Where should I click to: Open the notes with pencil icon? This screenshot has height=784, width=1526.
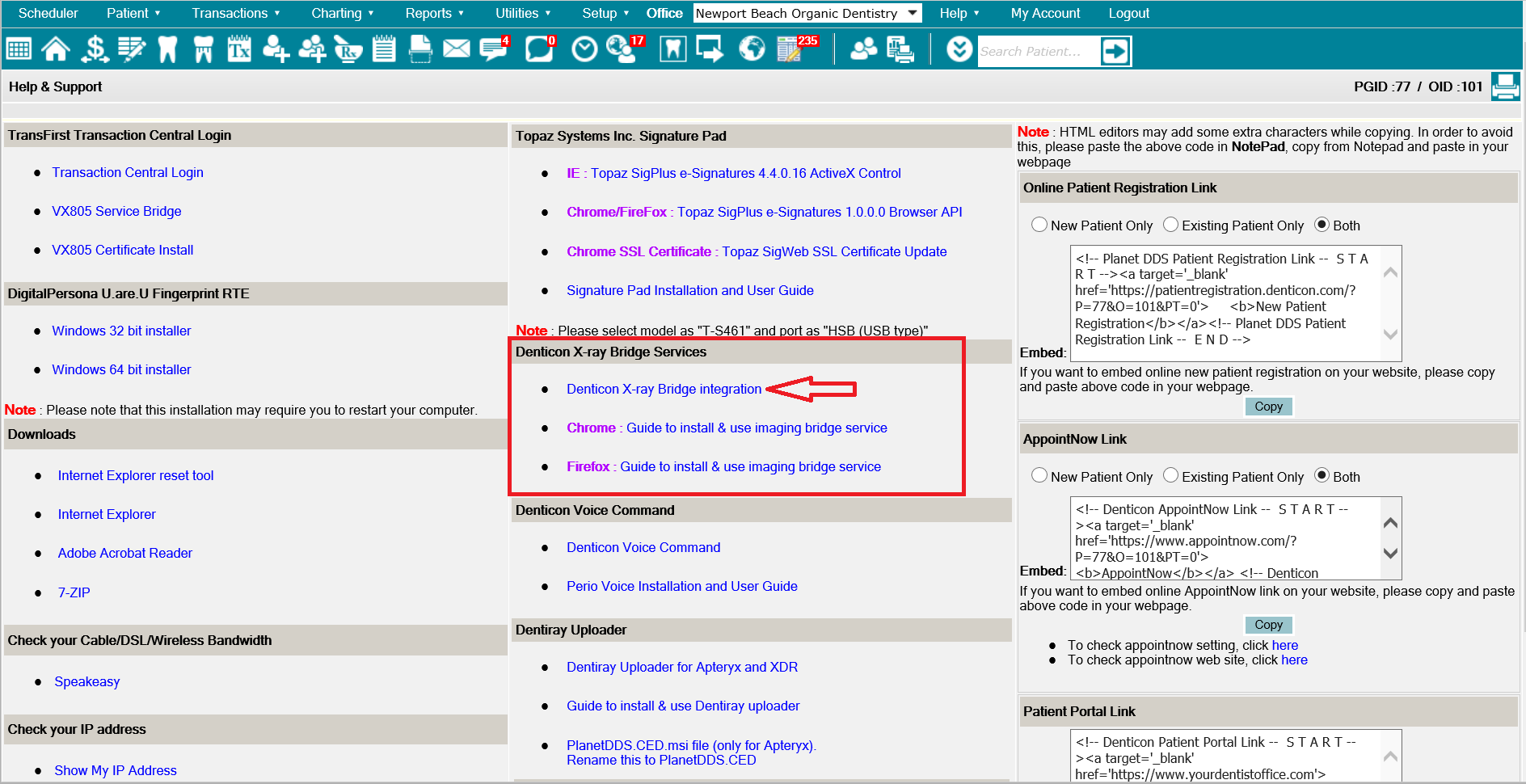point(131,49)
